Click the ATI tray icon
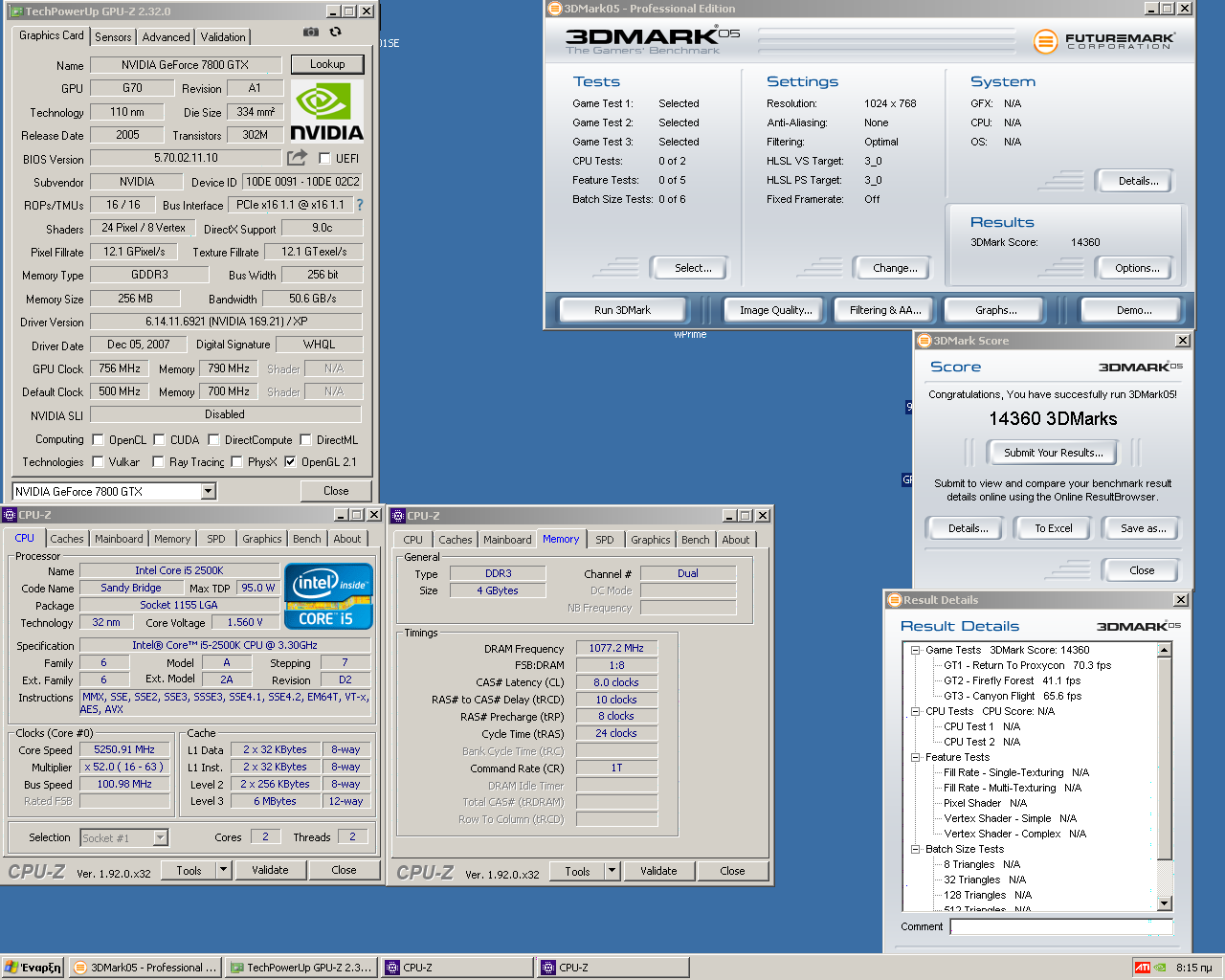Image resolution: width=1225 pixels, height=980 pixels. [1143, 968]
